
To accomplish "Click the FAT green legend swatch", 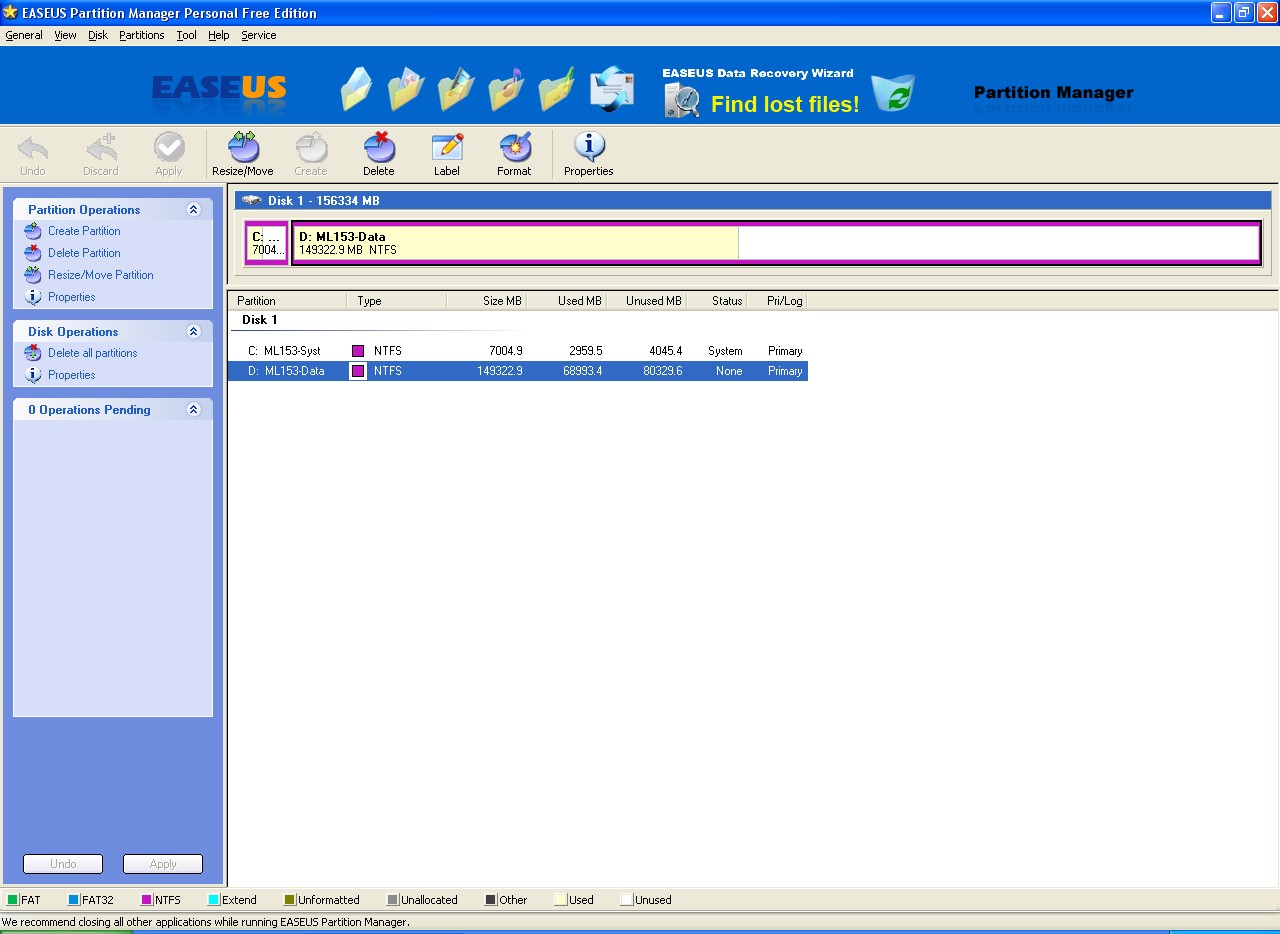I will 12,900.
